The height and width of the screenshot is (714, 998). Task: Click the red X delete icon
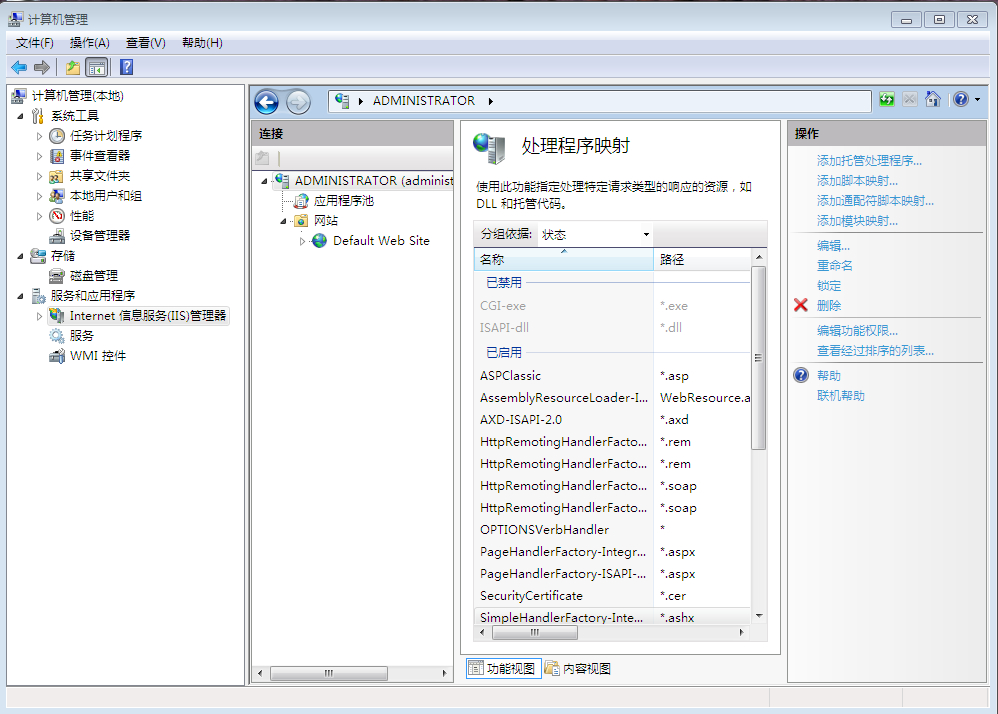point(801,305)
